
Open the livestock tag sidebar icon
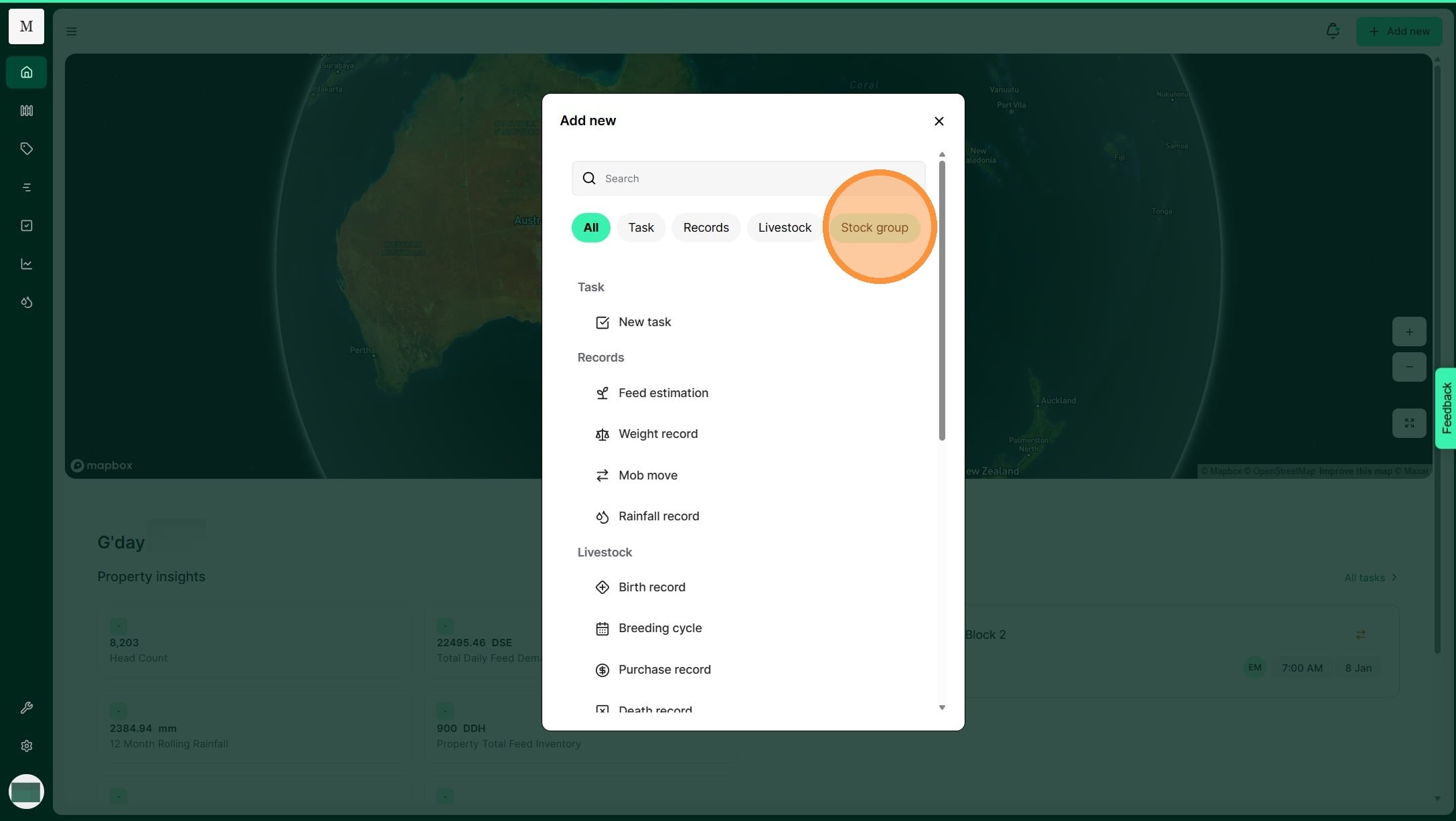[26, 149]
